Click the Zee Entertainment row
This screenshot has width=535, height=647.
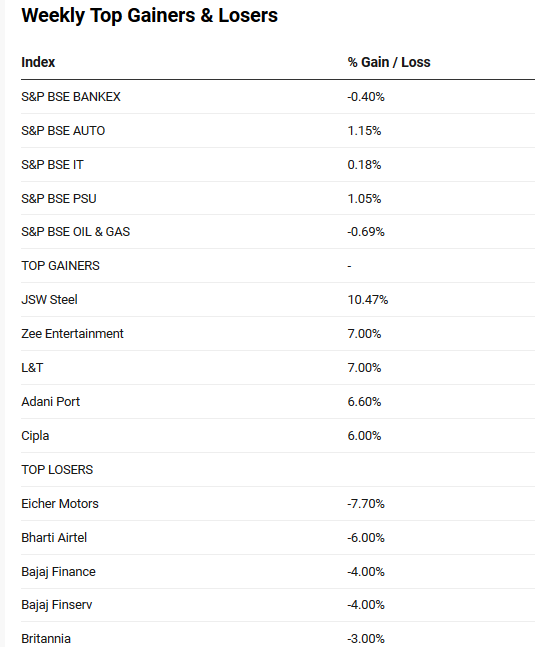(x=278, y=334)
